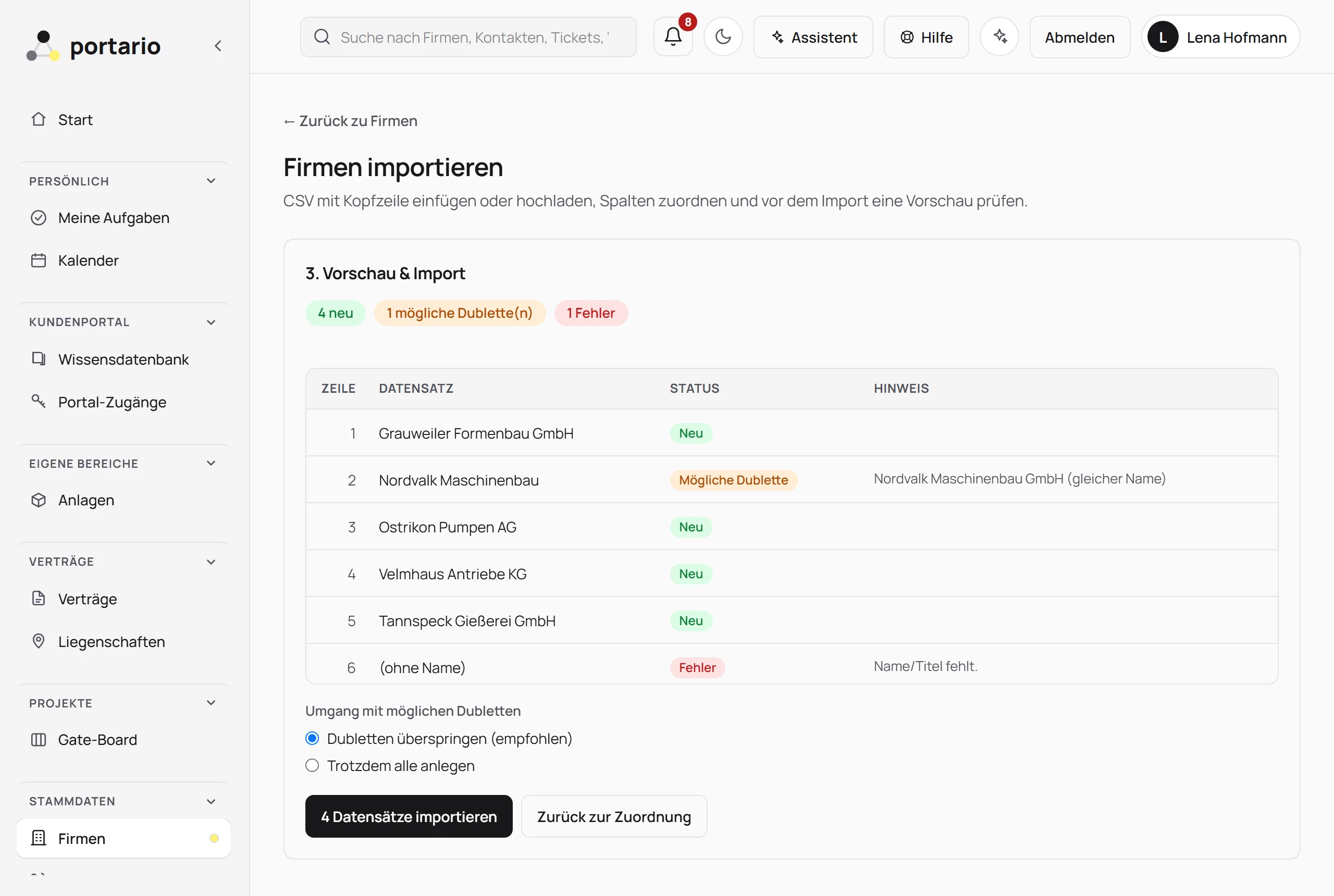Collapse the Stammdaten section
Viewport: 1334px width, 896px height.
point(211,801)
